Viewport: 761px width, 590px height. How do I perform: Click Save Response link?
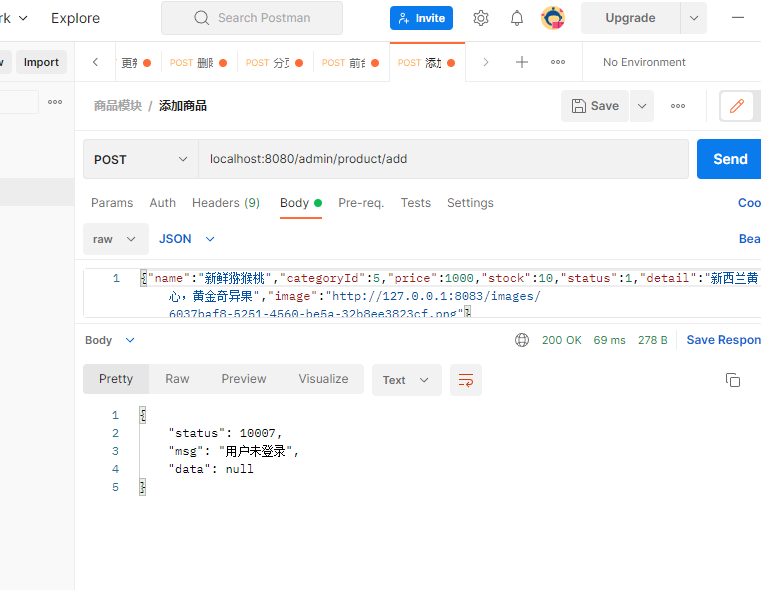tap(724, 340)
